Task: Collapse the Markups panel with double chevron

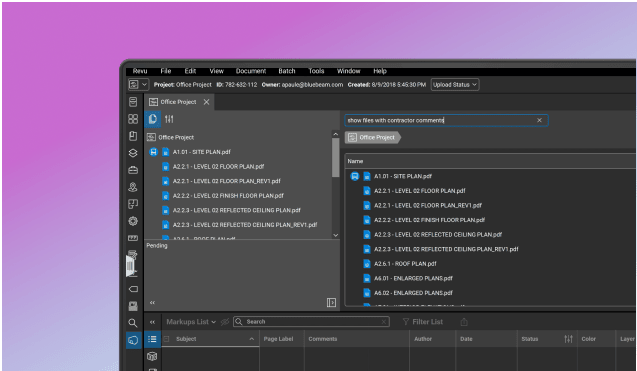Action: (x=152, y=322)
